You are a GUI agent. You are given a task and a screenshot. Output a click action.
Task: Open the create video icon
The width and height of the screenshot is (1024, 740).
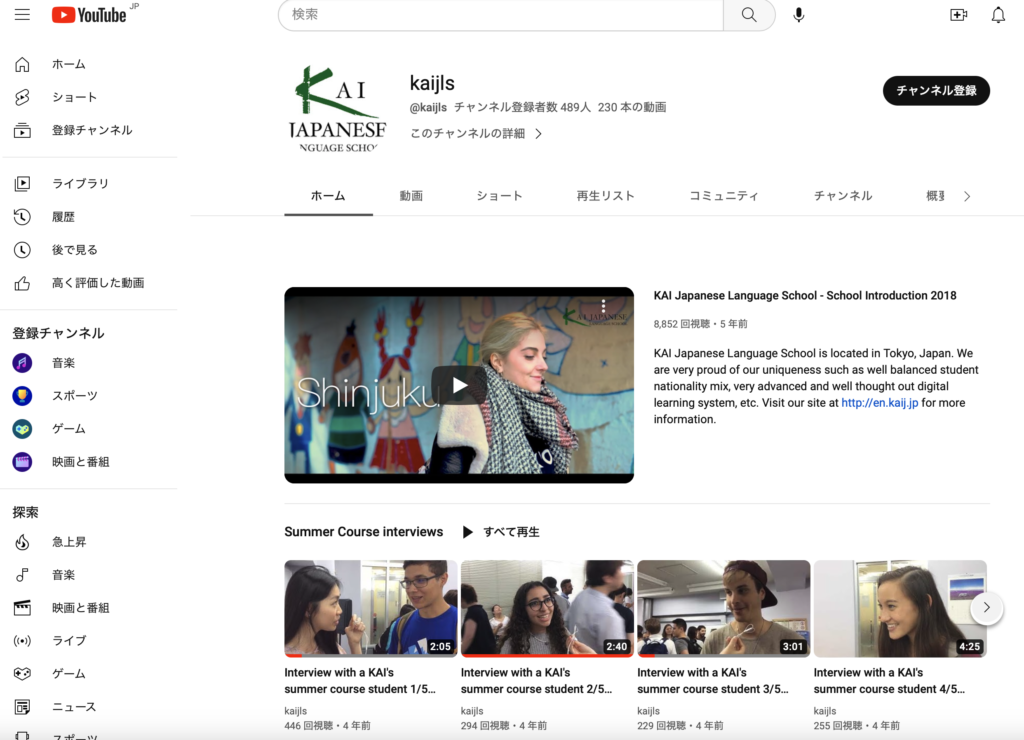(x=958, y=14)
